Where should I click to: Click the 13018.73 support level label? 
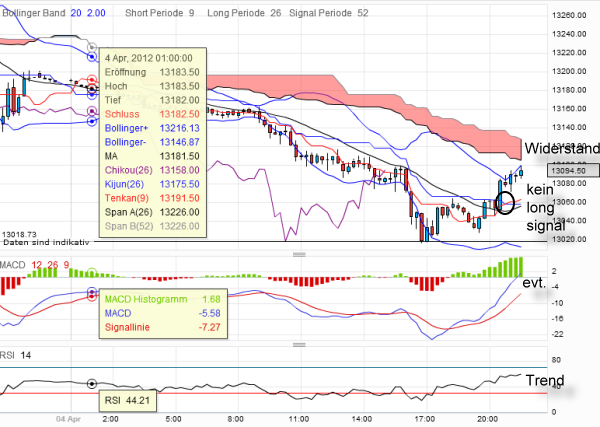pos(19,235)
